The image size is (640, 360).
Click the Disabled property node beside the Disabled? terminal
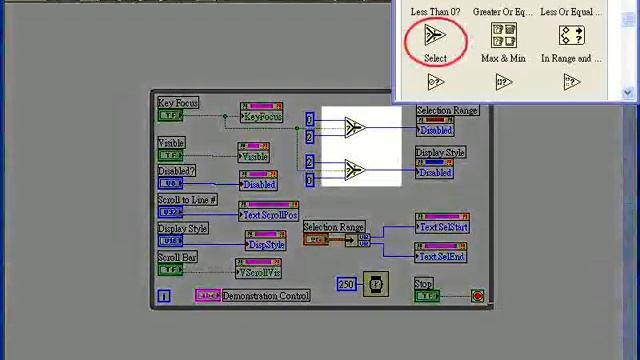pyautogui.click(x=258, y=180)
